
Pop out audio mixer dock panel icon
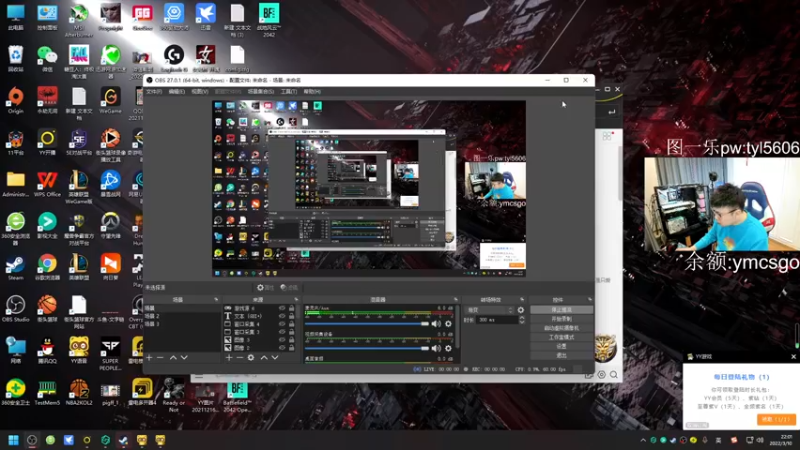click(x=455, y=299)
